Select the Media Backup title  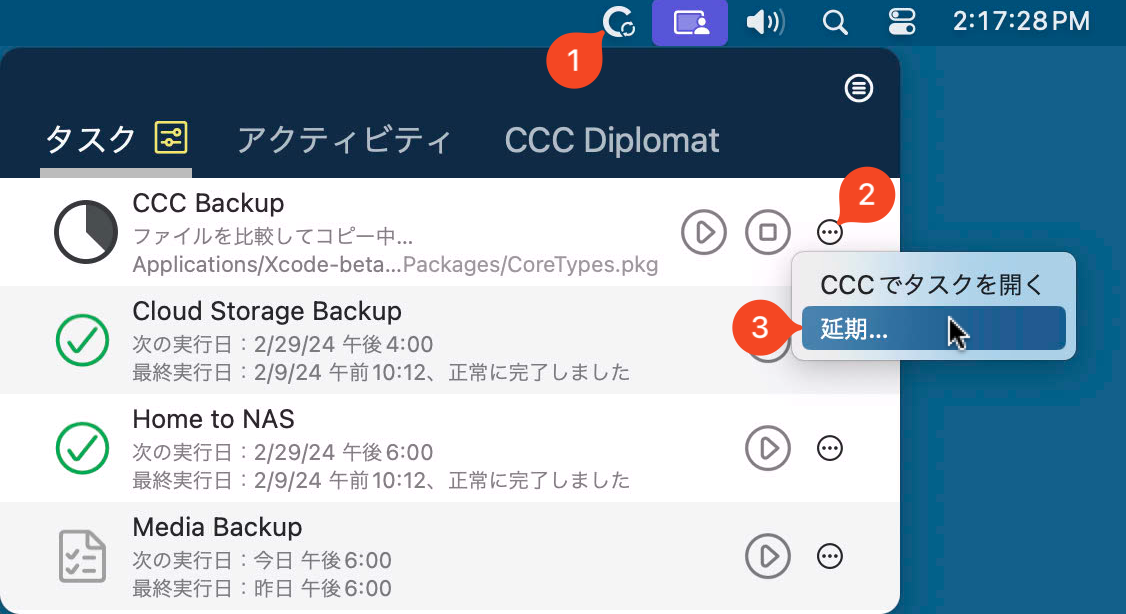click(x=218, y=527)
